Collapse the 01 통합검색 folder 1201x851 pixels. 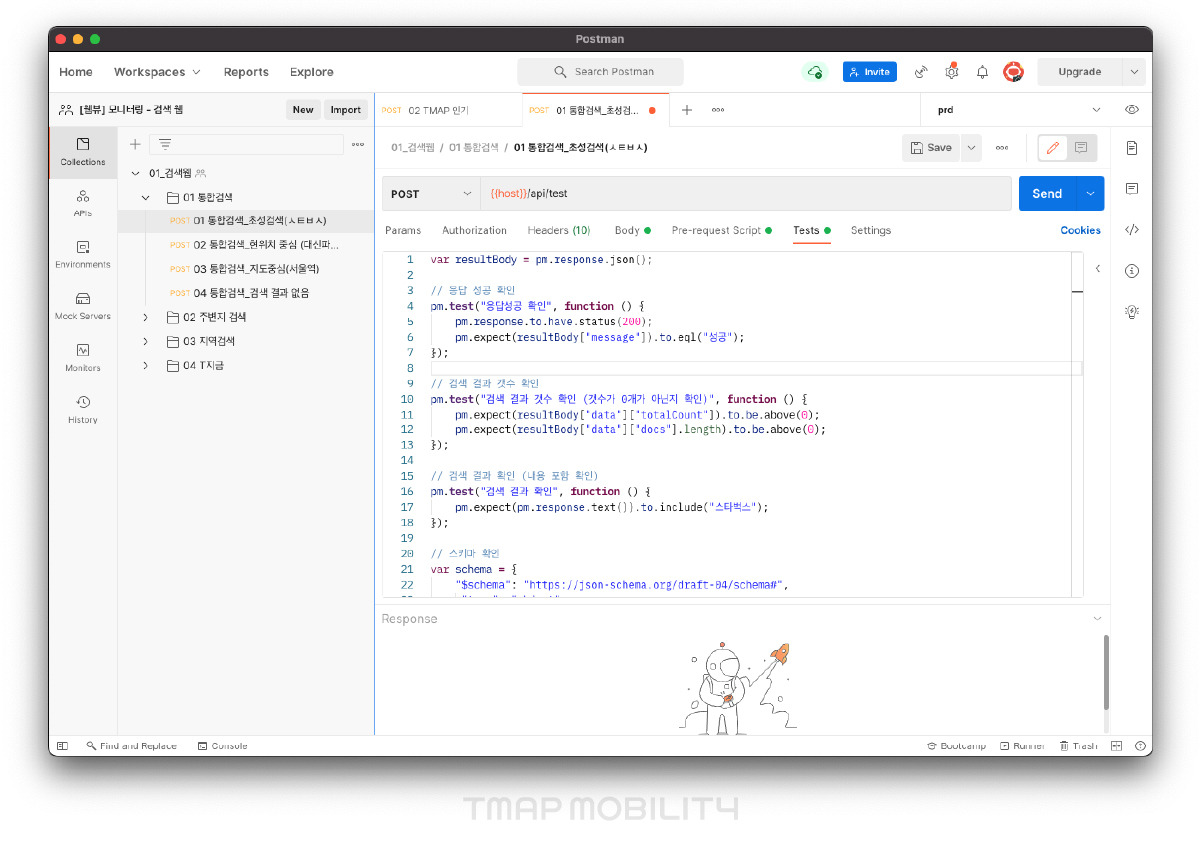pos(146,197)
